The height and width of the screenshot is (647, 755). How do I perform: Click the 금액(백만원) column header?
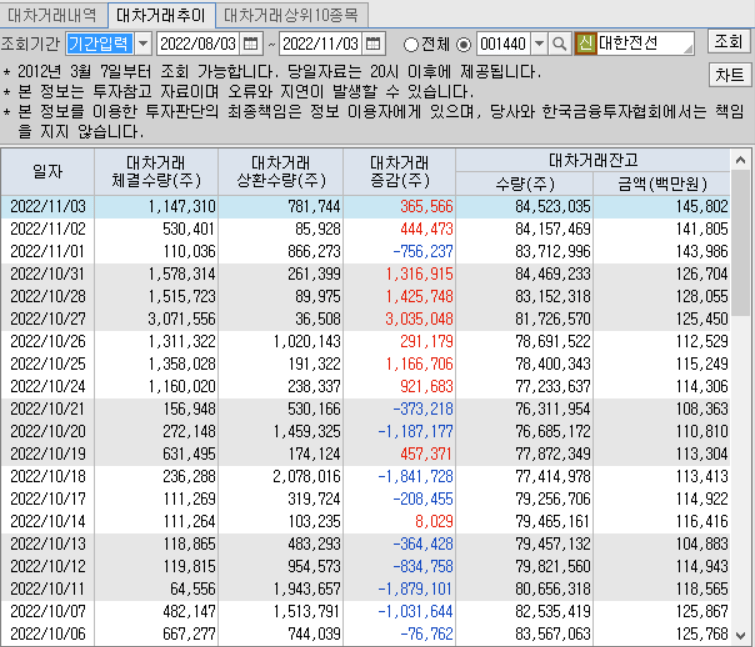click(662, 183)
